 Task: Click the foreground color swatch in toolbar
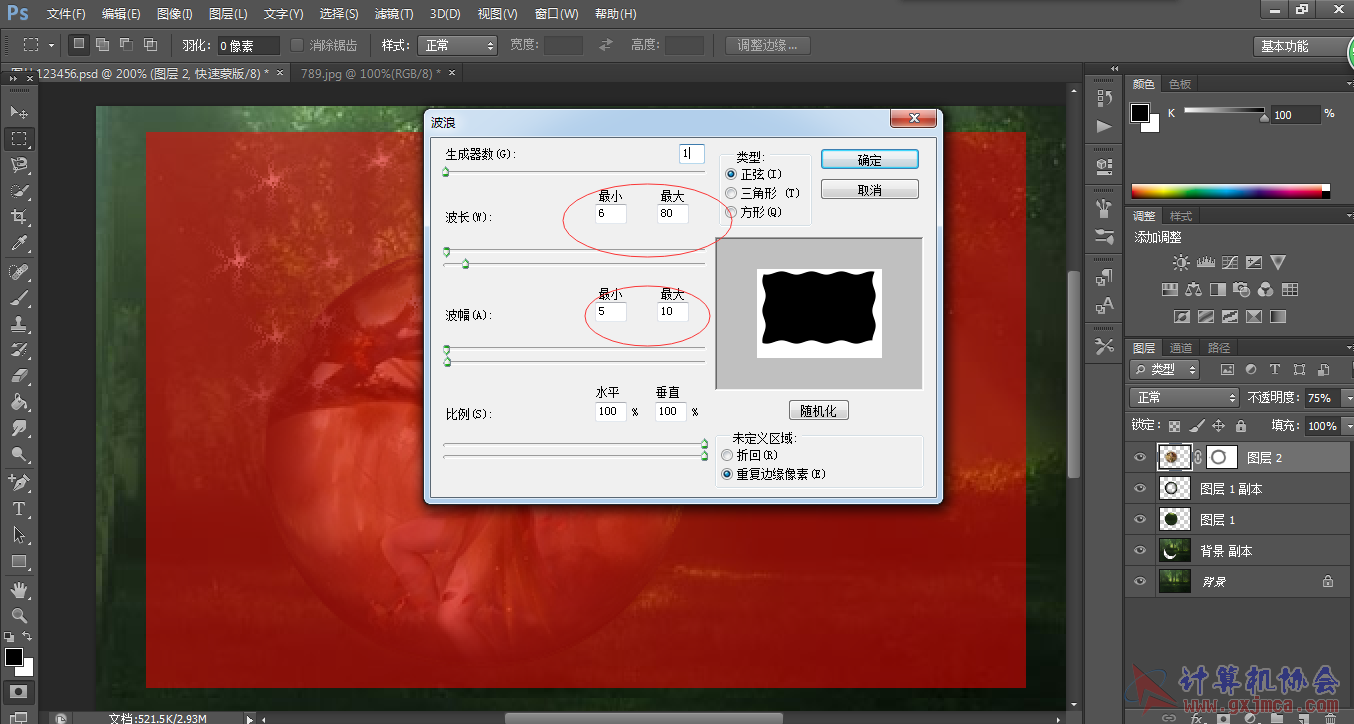[13, 657]
